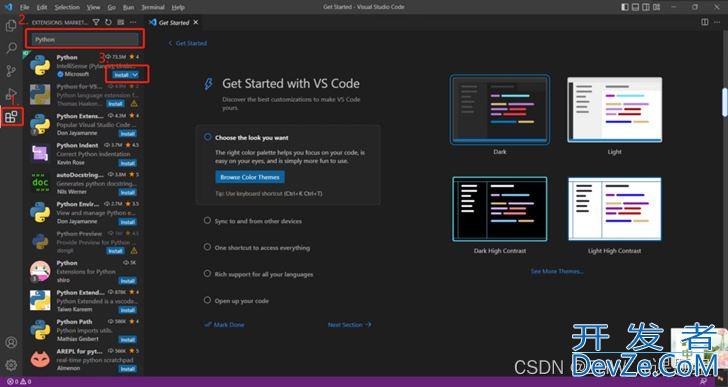The width and height of the screenshot is (728, 387).
Task: Open the Source Control view
Action: coord(11,71)
